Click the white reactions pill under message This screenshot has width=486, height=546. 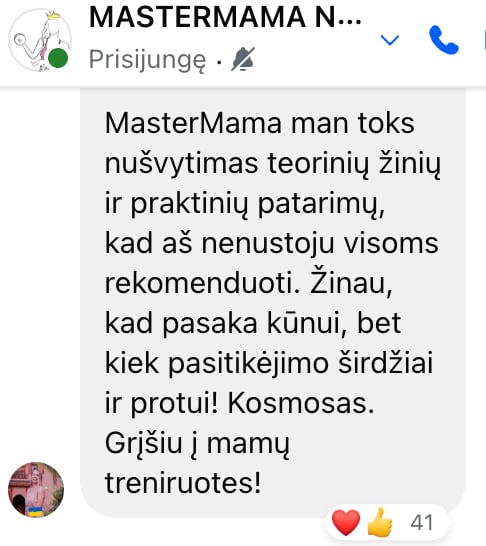tap(387, 522)
